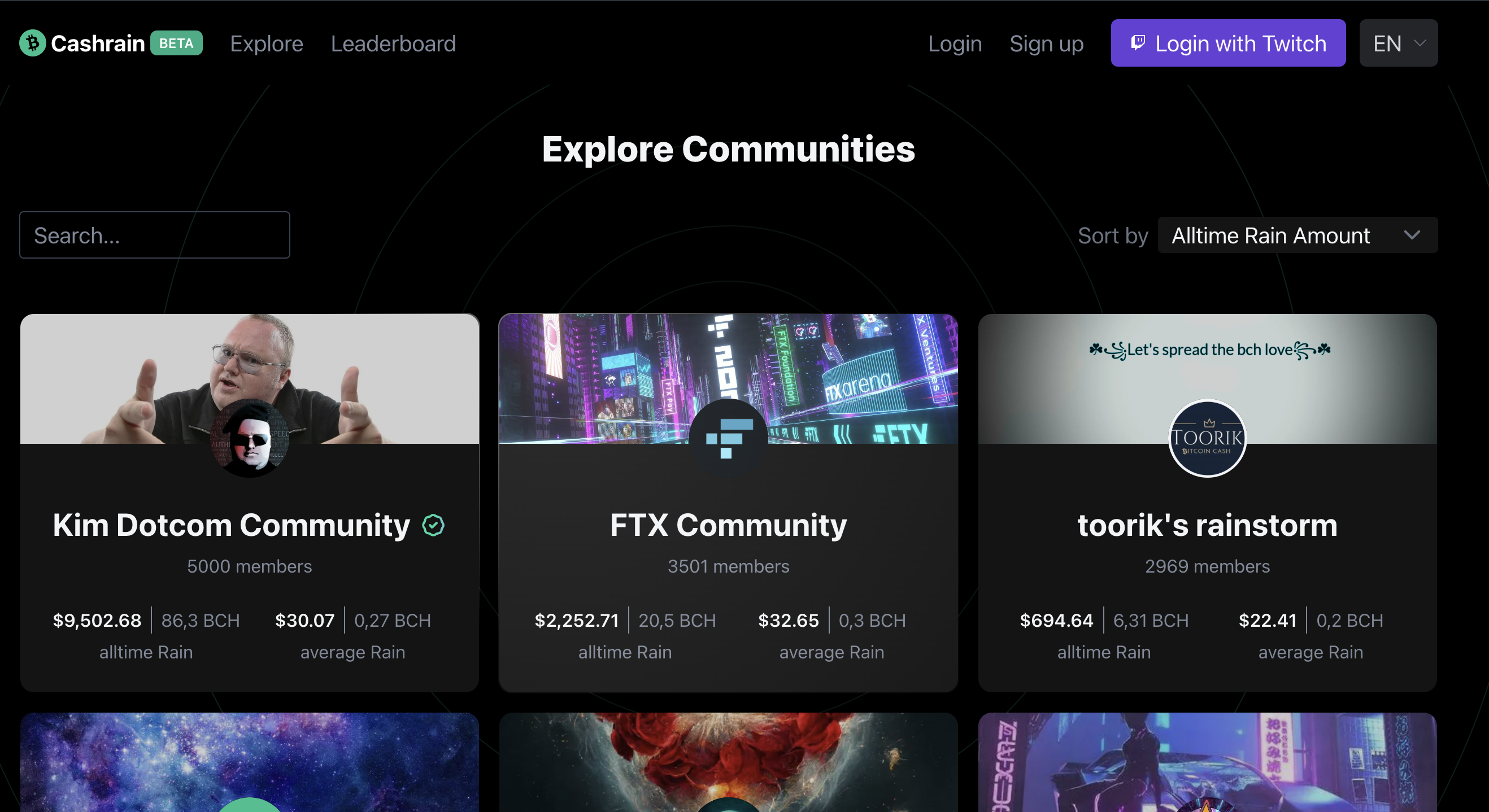Click the '$22.41' average rain value
1489x812 pixels.
point(1268,620)
